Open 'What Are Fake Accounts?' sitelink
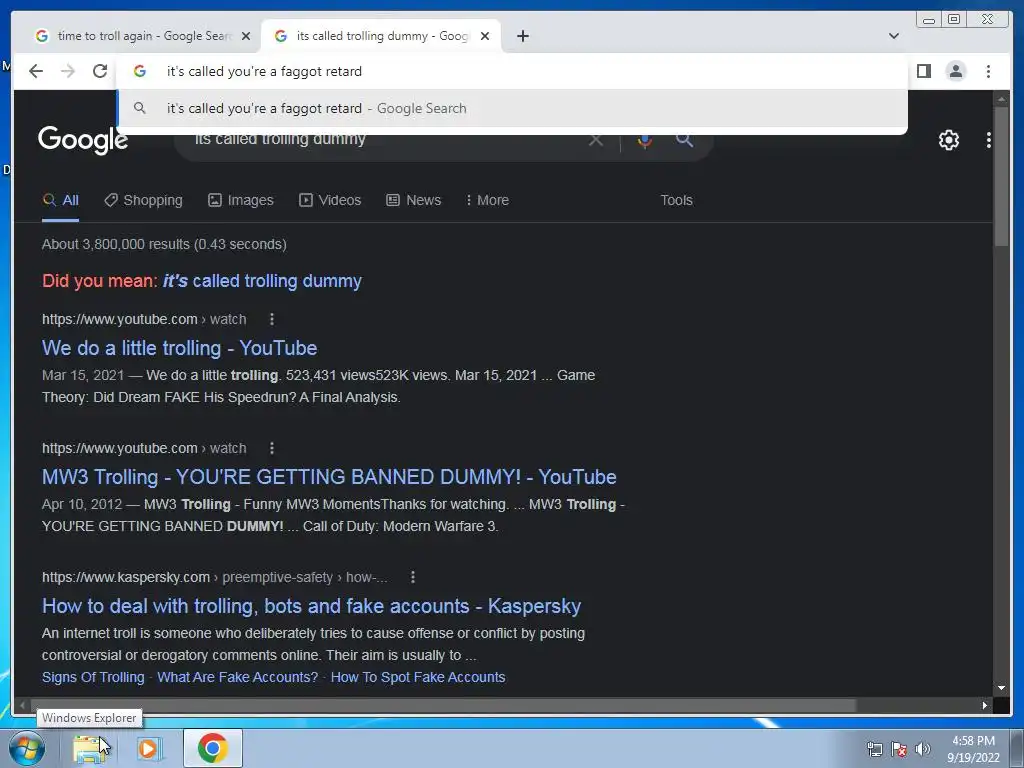The image size is (1024, 768). pyautogui.click(x=238, y=677)
